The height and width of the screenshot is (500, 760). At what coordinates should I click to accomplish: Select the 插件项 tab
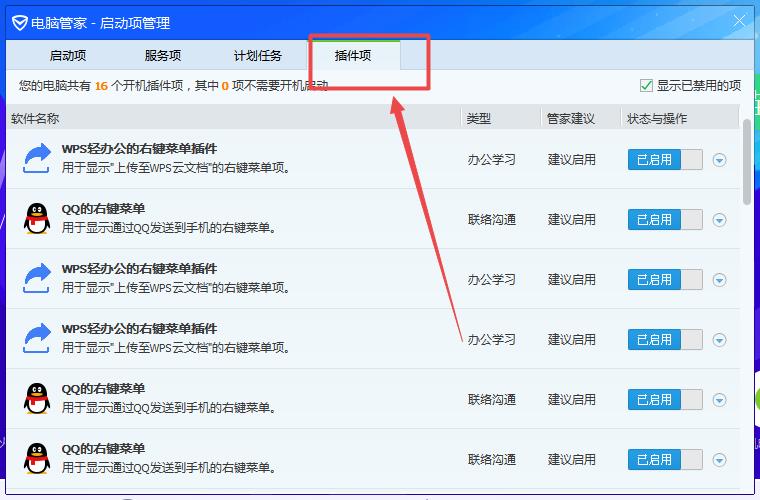[353, 55]
